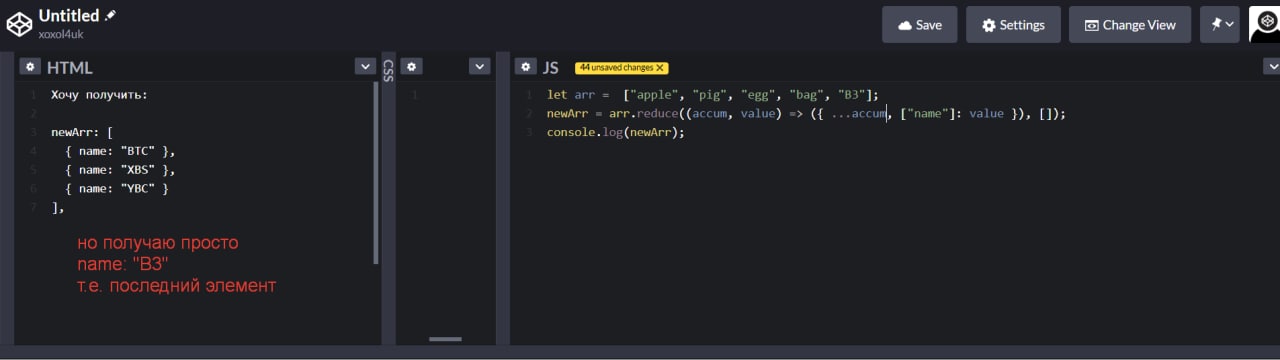Click the HTML editor vertical scrollbar
The height and width of the screenshot is (360, 1280).
(x=376, y=172)
